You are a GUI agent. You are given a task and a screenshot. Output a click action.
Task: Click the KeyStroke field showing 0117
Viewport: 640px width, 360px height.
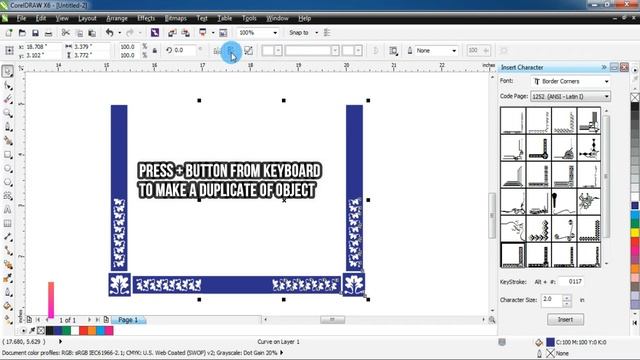tap(571, 282)
